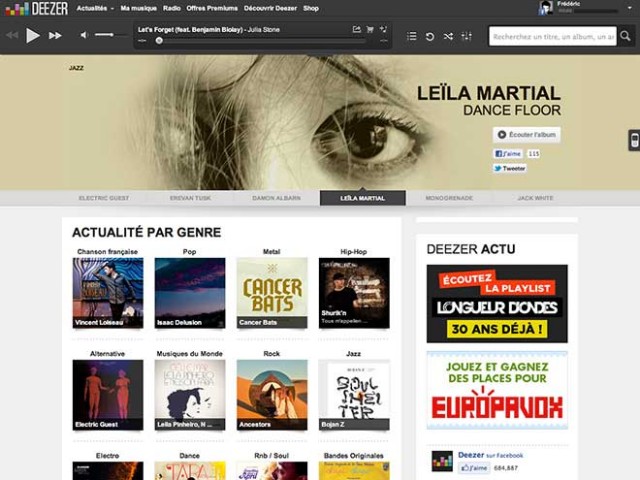Open the Europavox contest banner

(x=497, y=390)
